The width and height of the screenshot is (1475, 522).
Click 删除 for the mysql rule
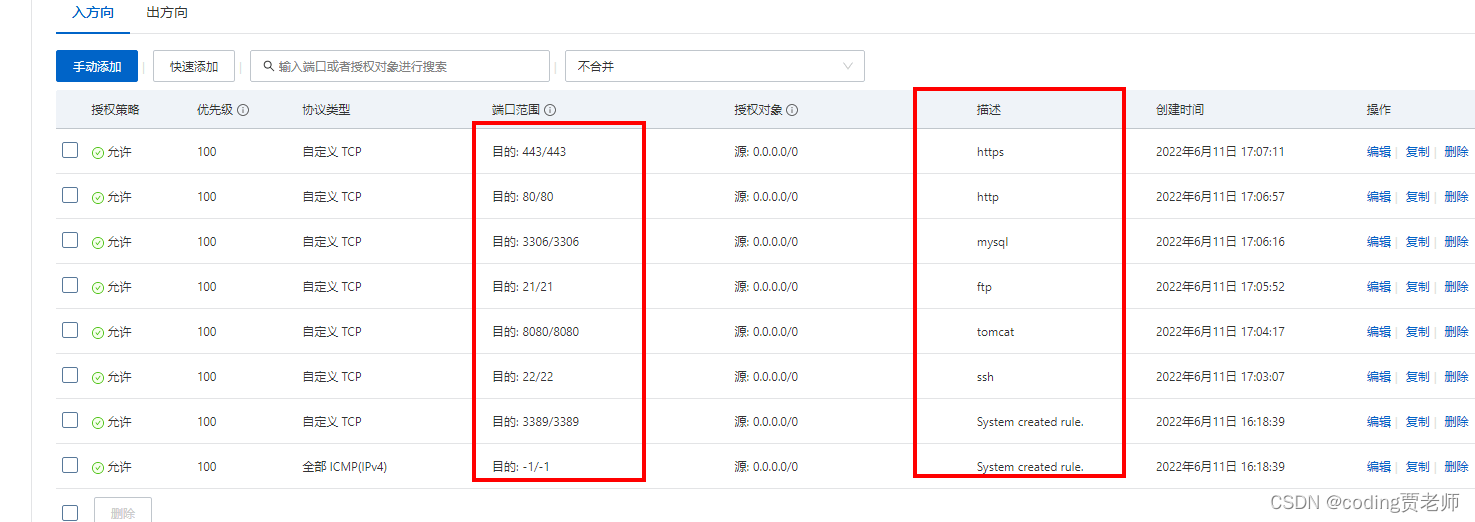pos(1456,242)
